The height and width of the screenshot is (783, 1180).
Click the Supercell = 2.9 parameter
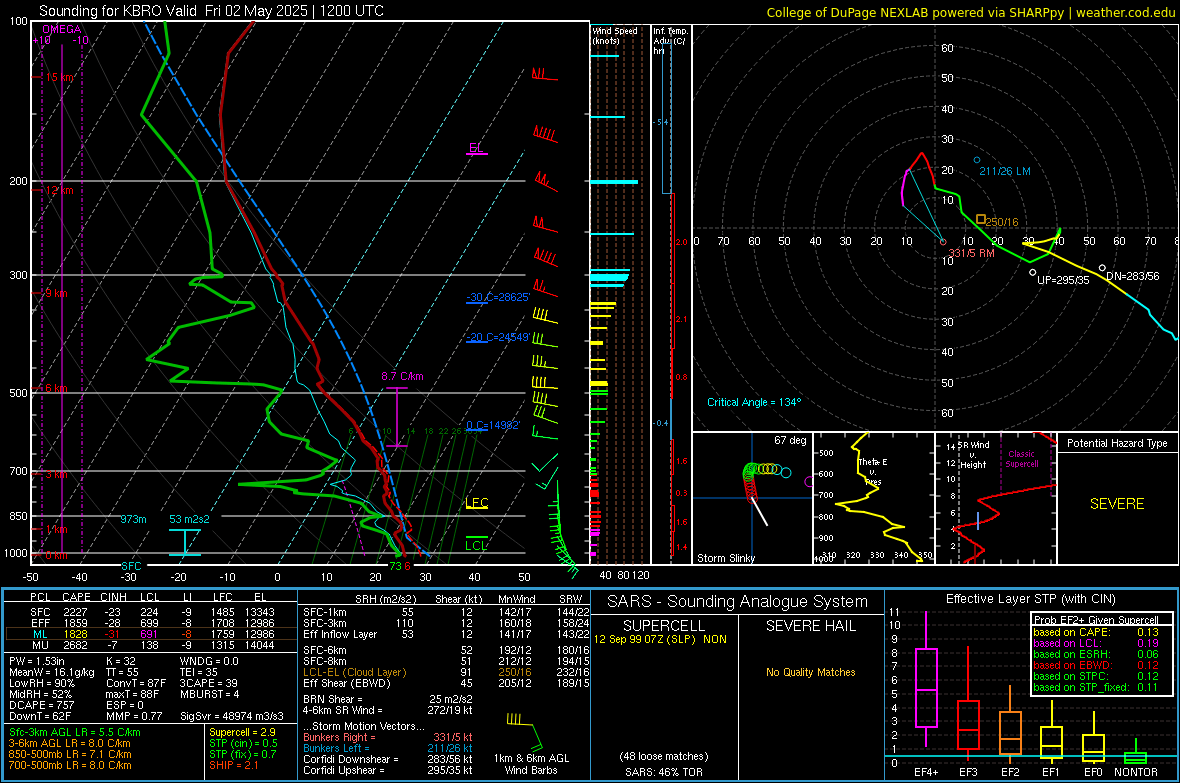tap(242, 732)
